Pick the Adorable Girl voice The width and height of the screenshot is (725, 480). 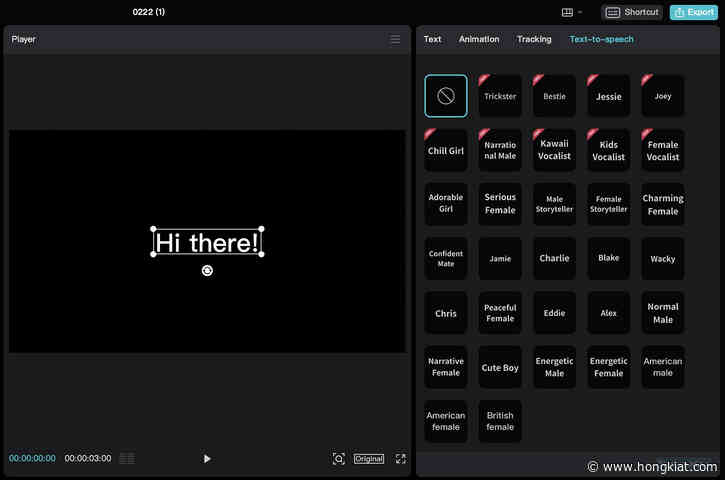[446, 203]
